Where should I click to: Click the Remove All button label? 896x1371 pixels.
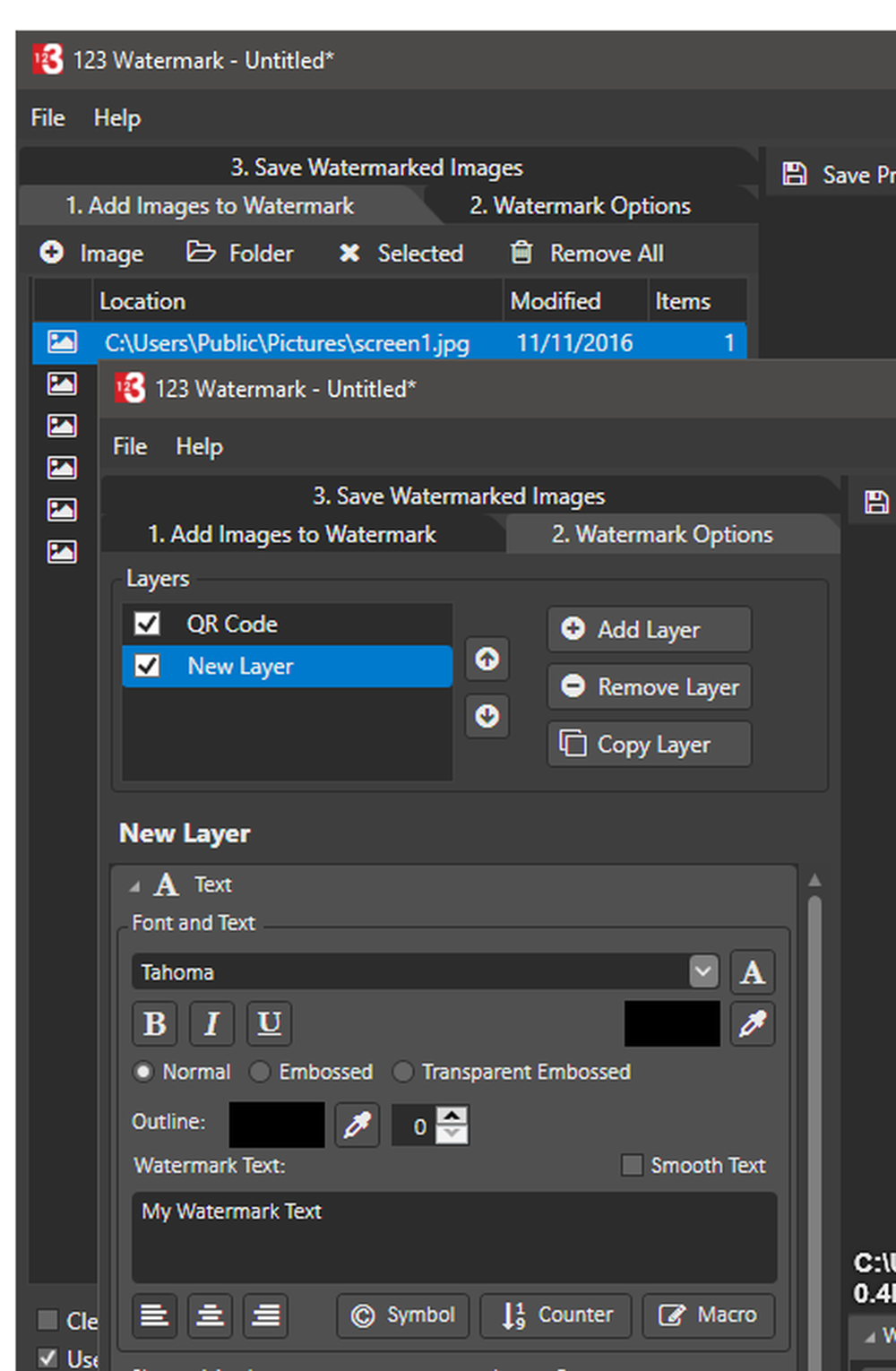607,254
